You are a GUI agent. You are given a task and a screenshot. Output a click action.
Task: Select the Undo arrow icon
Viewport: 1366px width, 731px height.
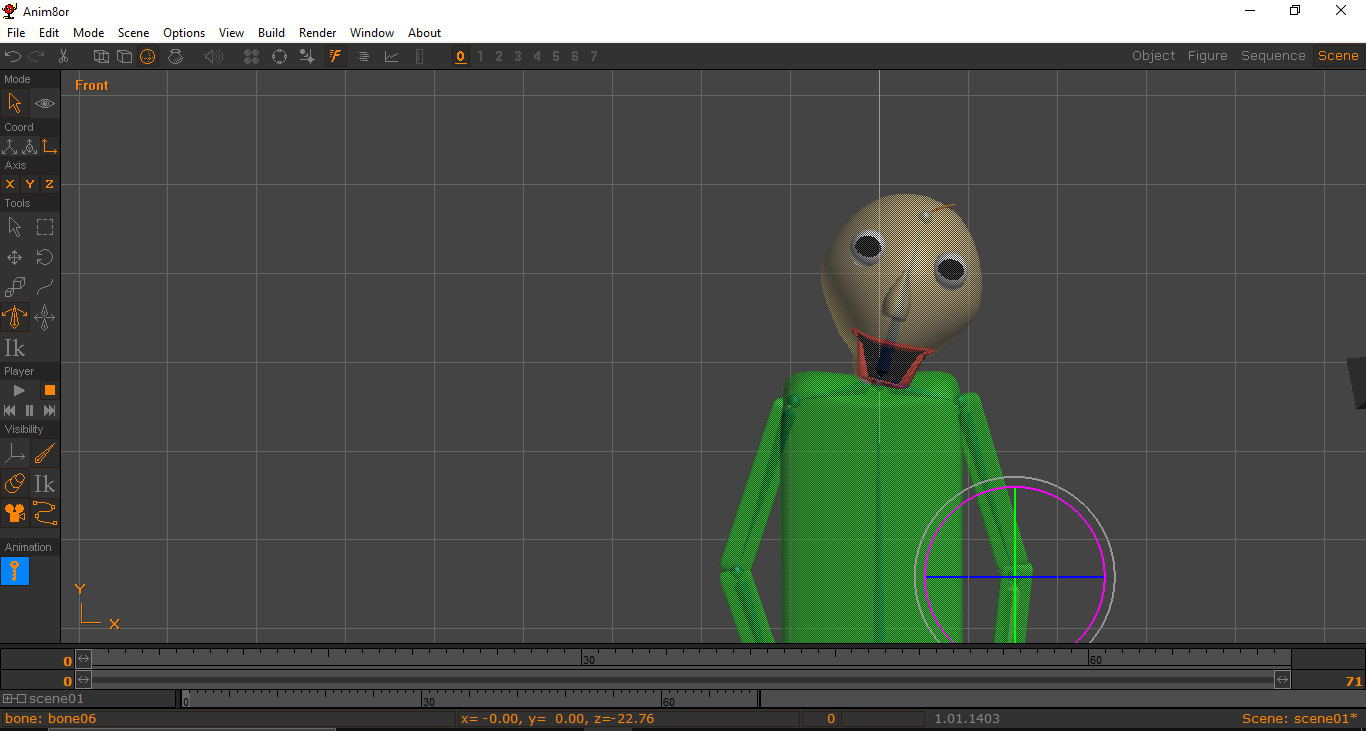coord(12,56)
